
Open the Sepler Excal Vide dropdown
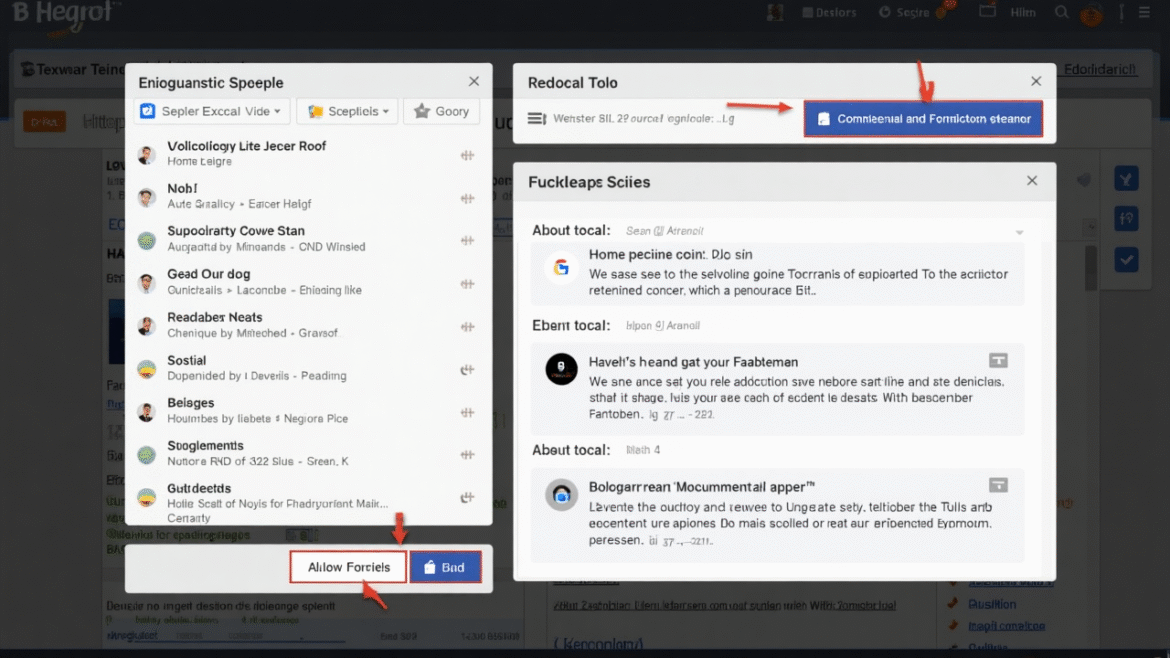(211, 111)
